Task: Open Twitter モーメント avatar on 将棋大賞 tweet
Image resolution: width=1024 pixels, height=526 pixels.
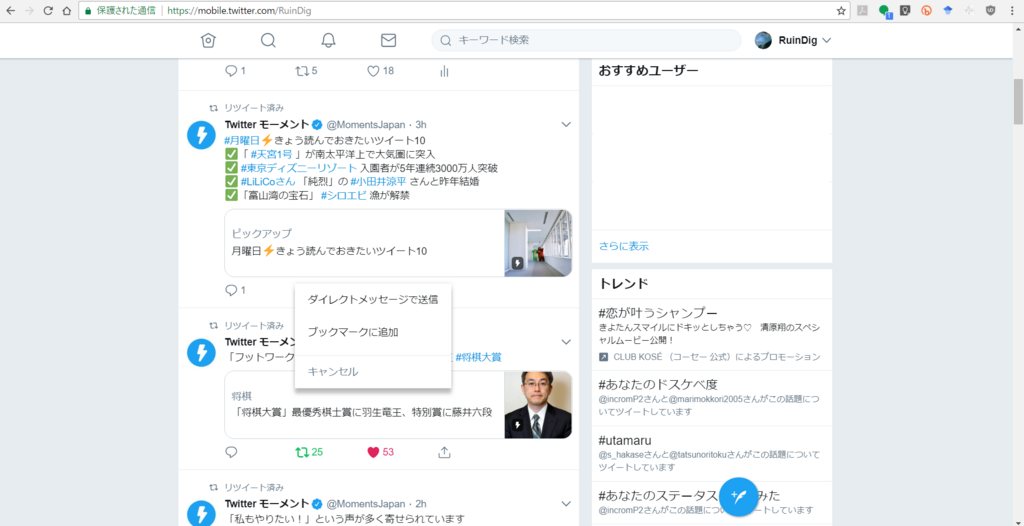Action: click(x=201, y=353)
